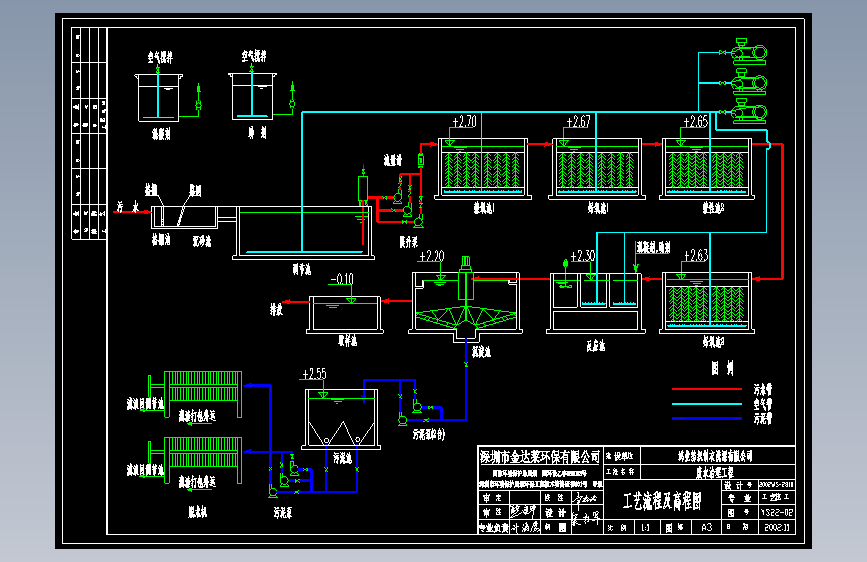The height and width of the screenshot is (562, 867).
Task: Click the 污水 inlet label
Action: coord(127,207)
